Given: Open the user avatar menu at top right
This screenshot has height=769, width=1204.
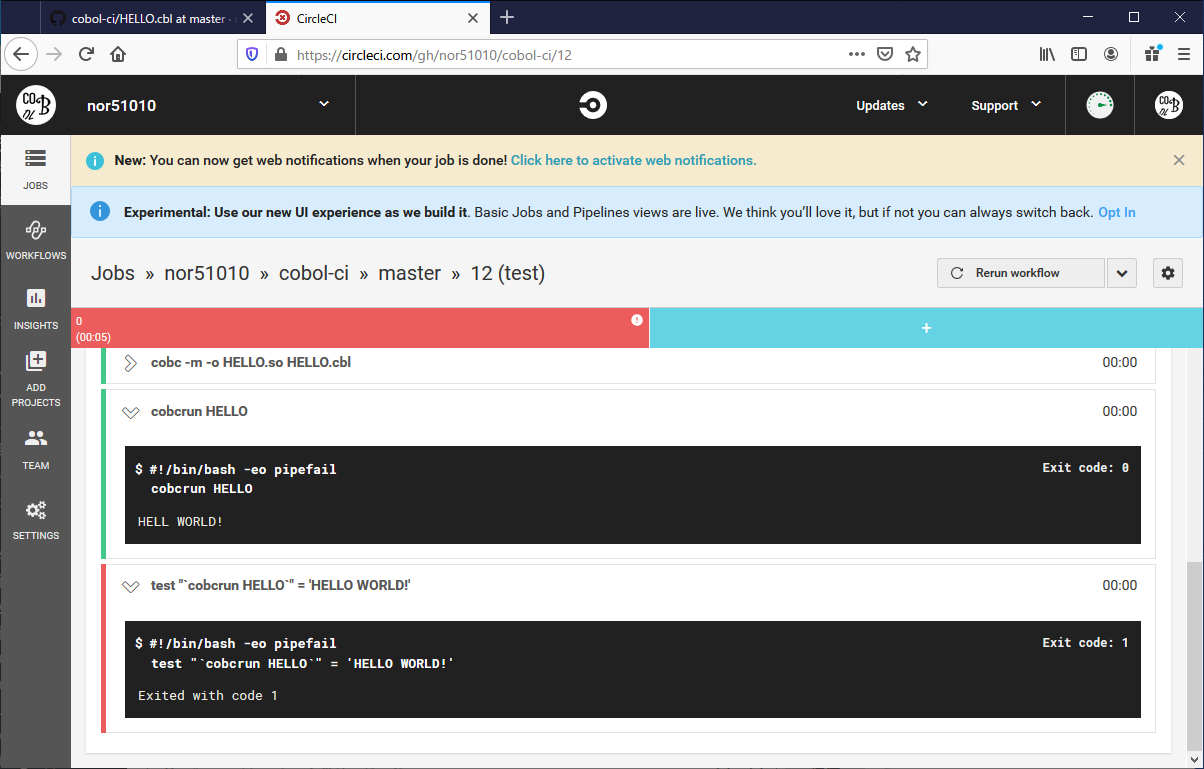Looking at the screenshot, I should [x=1169, y=105].
